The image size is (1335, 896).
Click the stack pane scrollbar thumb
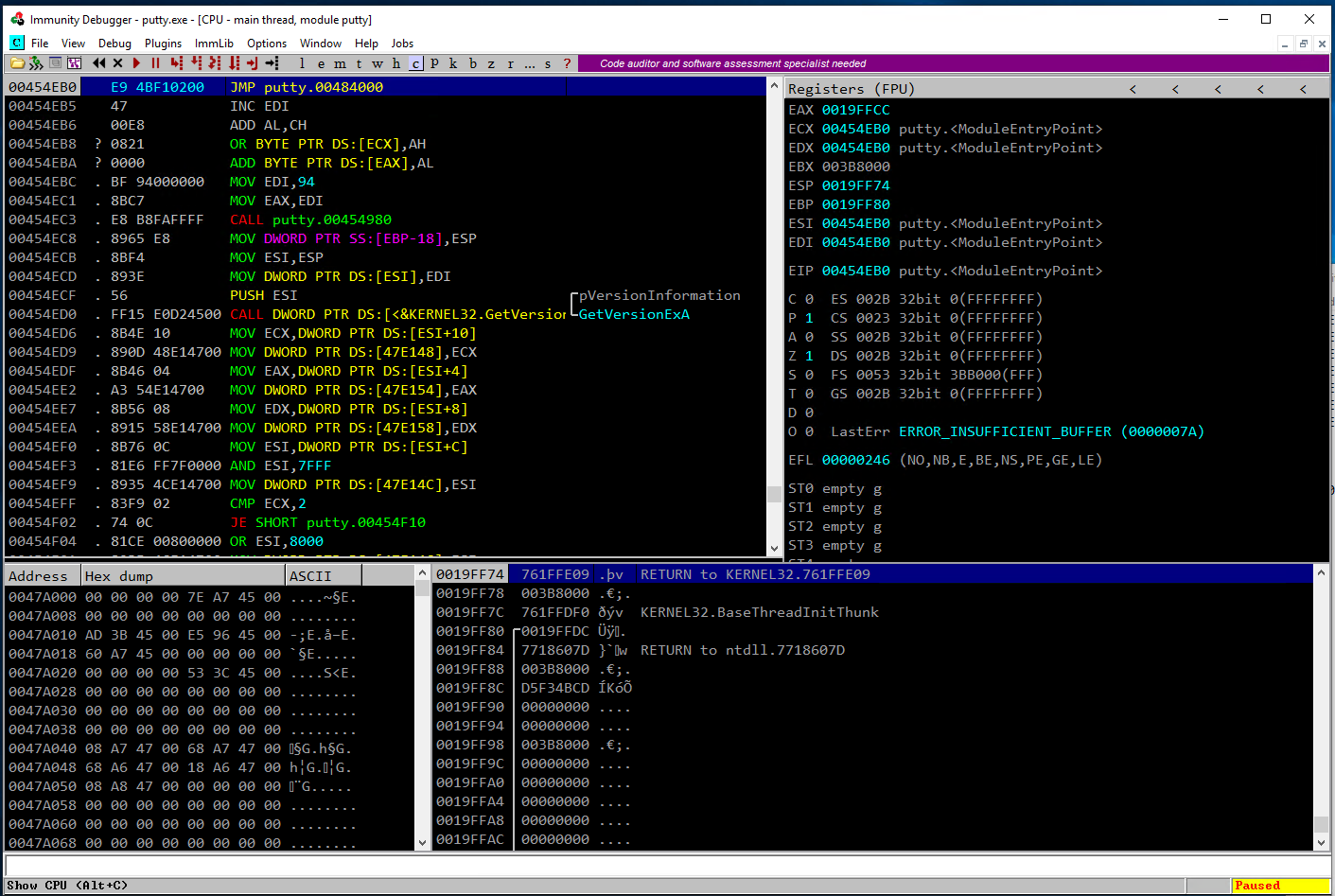pyautogui.click(x=1321, y=824)
